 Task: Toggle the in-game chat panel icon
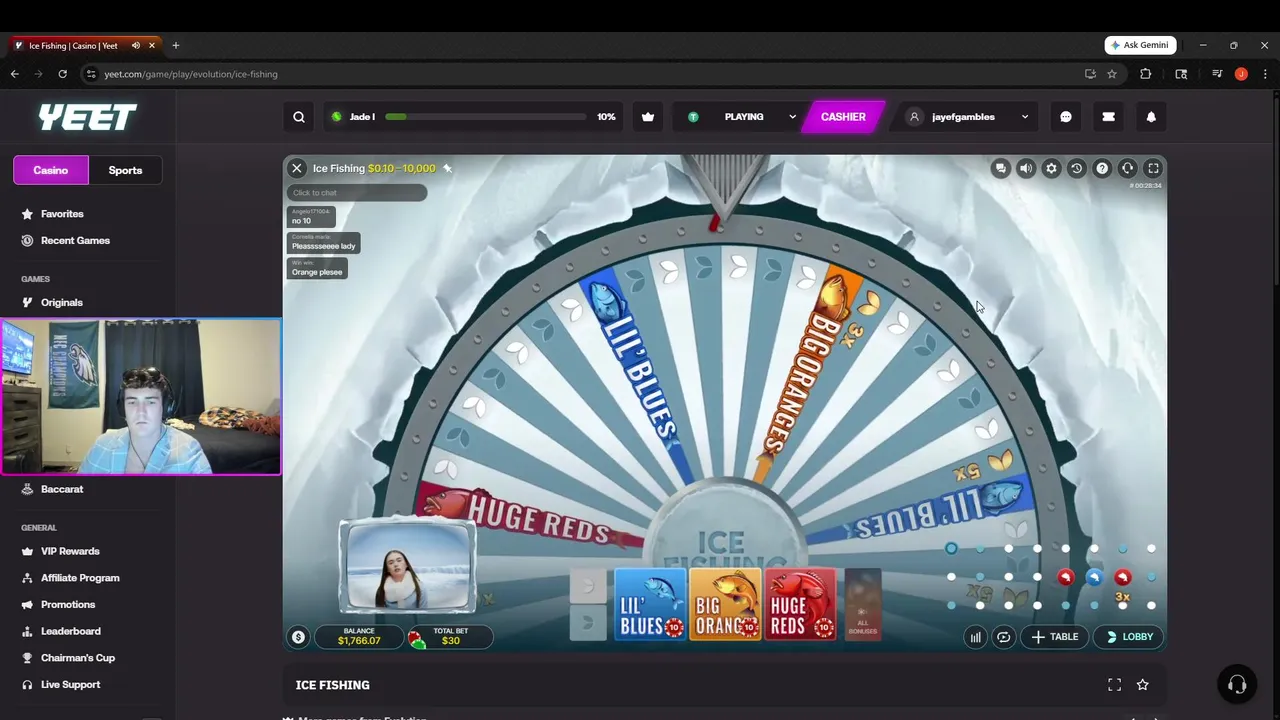[1000, 169]
